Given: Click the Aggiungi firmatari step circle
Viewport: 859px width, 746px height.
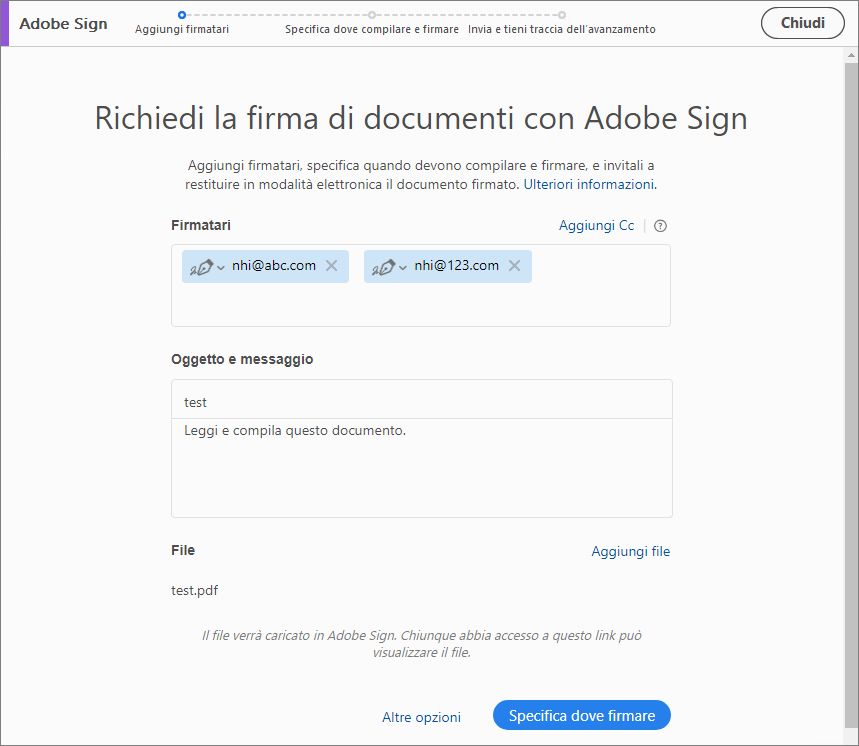Looking at the screenshot, I should point(181,15).
